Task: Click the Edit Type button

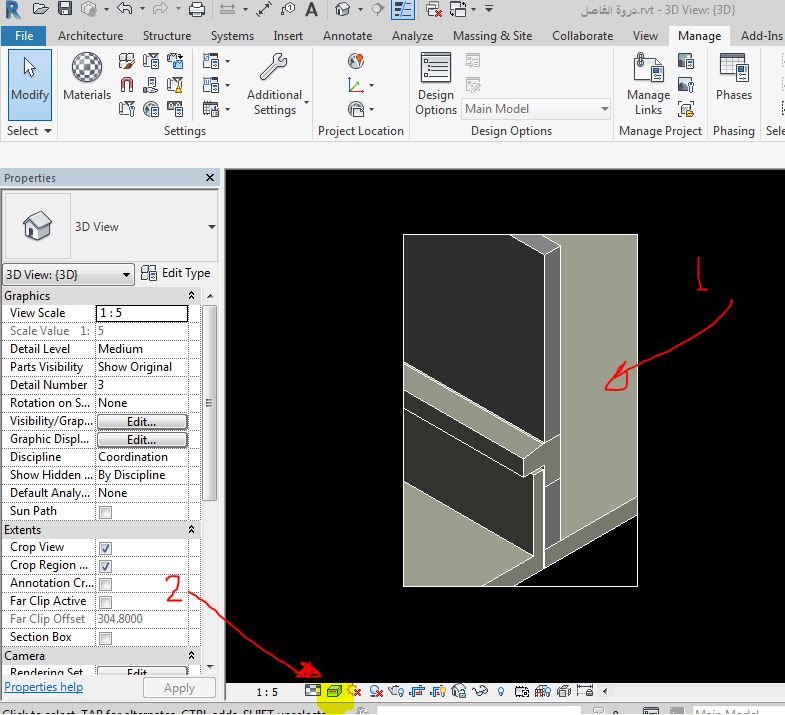Action: tap(176, 273)
